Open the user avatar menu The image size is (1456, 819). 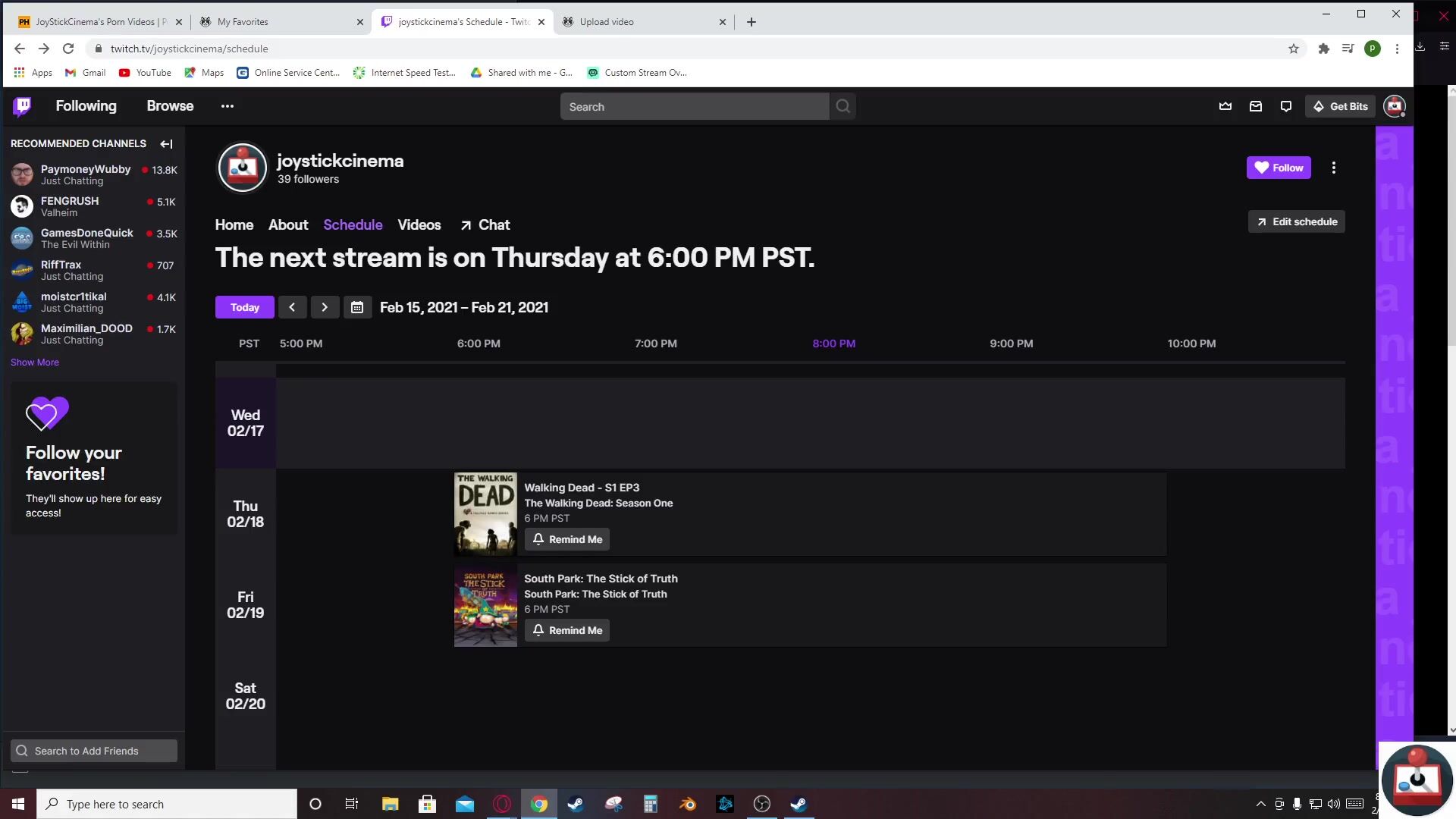pos(1394,106)
